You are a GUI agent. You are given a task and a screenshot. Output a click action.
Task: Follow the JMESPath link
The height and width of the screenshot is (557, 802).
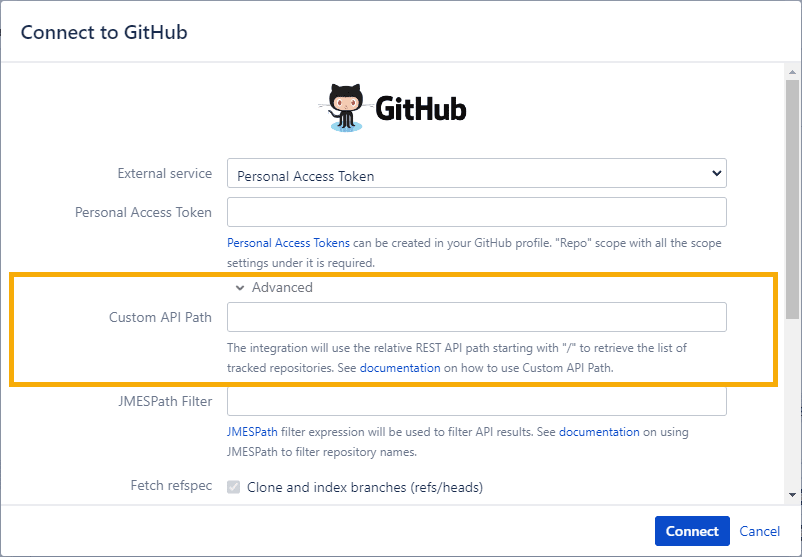coord(252,432)
